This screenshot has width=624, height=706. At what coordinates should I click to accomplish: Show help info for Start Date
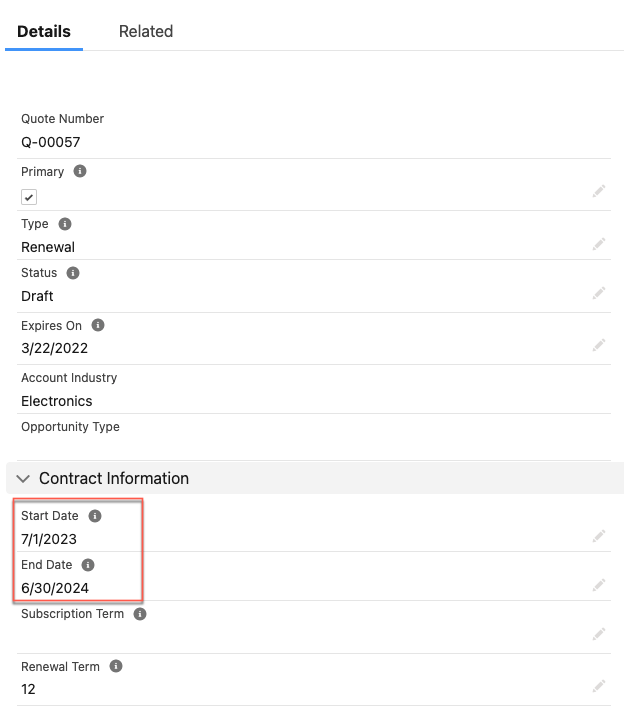[95, 516]
